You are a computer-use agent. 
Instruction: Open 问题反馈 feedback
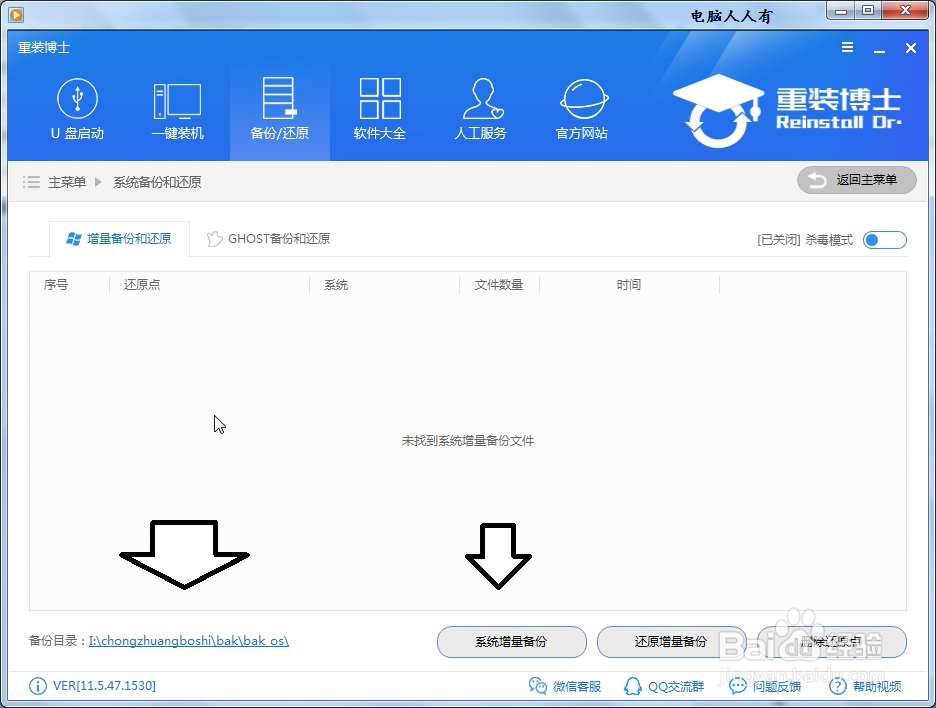[x=765, y=687]
